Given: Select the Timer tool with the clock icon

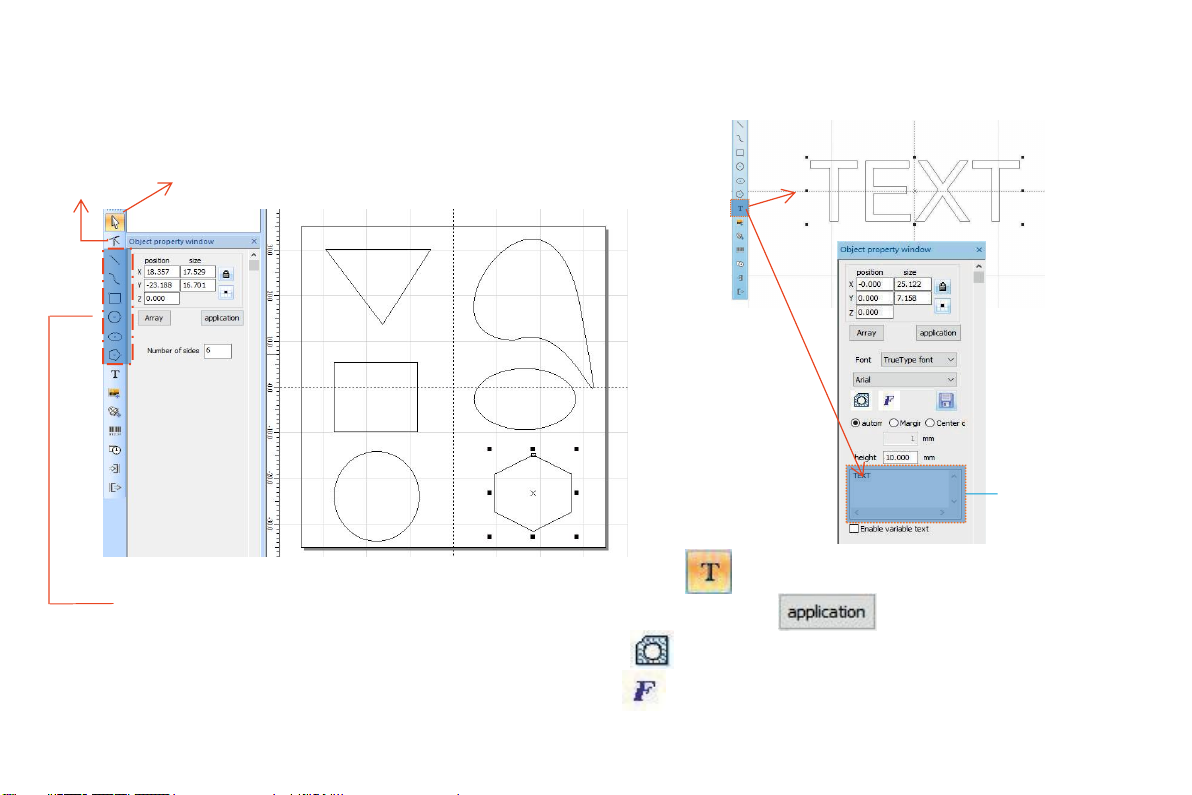Looking at the screenshot, I should tap(115, 450).
